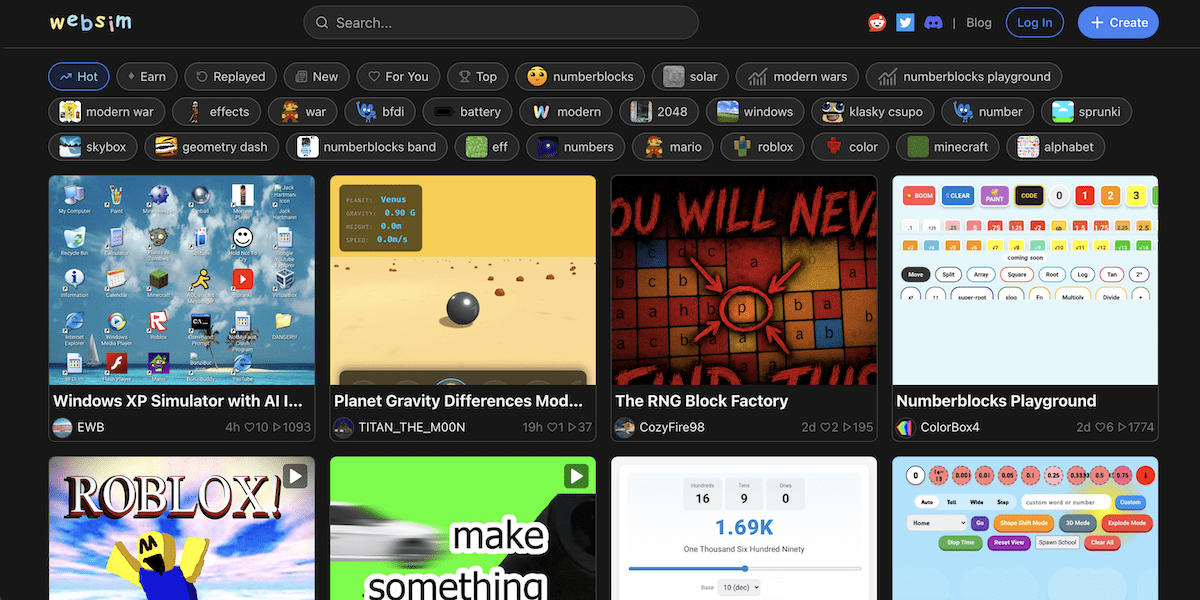The width and height of the screenshot is (1200, 600).
Task: Click ColorBox4 author avatar
Action: (x=906, y=427)
